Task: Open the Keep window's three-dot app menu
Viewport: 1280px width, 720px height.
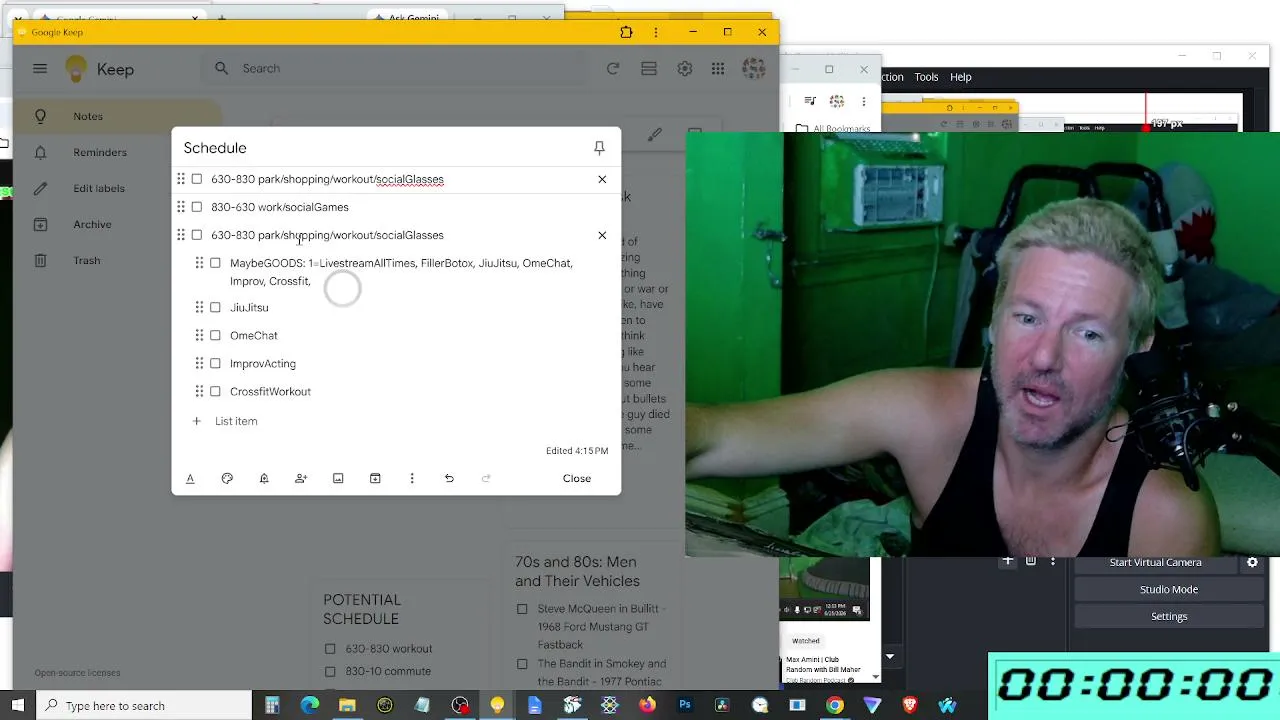Action: click(x=656, y=32)
